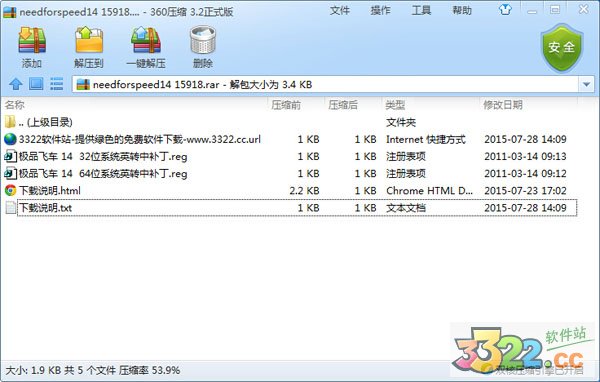
Task: Select file '极品飞车 14 32位系统英转中补丁.reg'
Action: (x=103, y=156)
